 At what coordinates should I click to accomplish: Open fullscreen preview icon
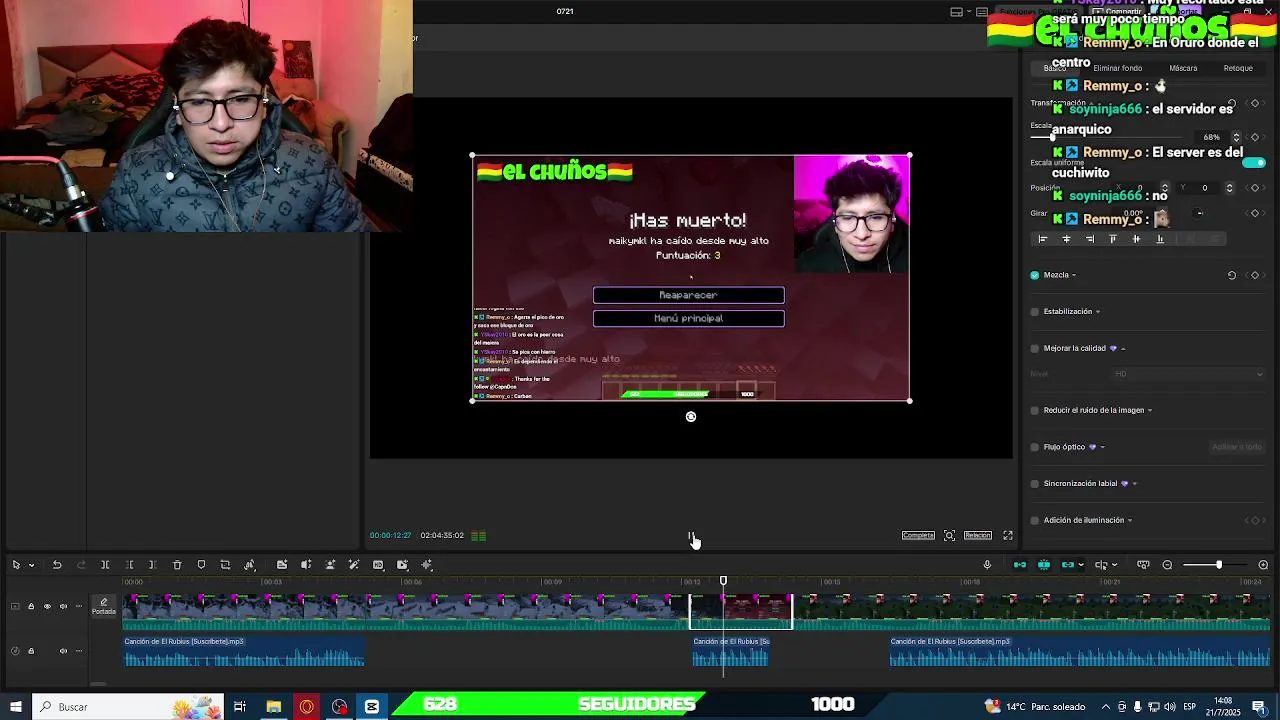click(x=1008, y=535)
